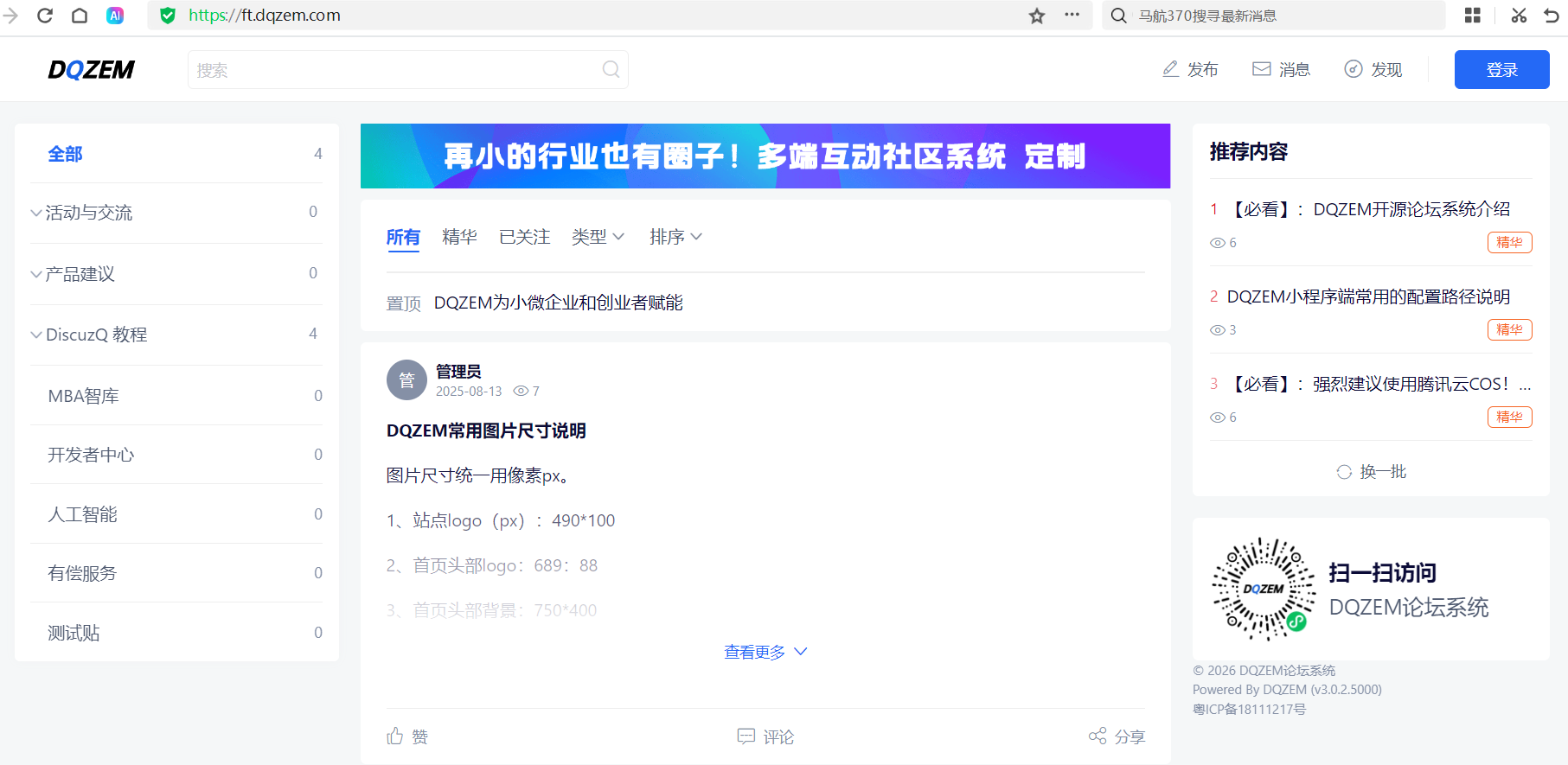Screen dimensions: 1568x765
Task: Click the blue 登录 login button
Action: 1501,70
